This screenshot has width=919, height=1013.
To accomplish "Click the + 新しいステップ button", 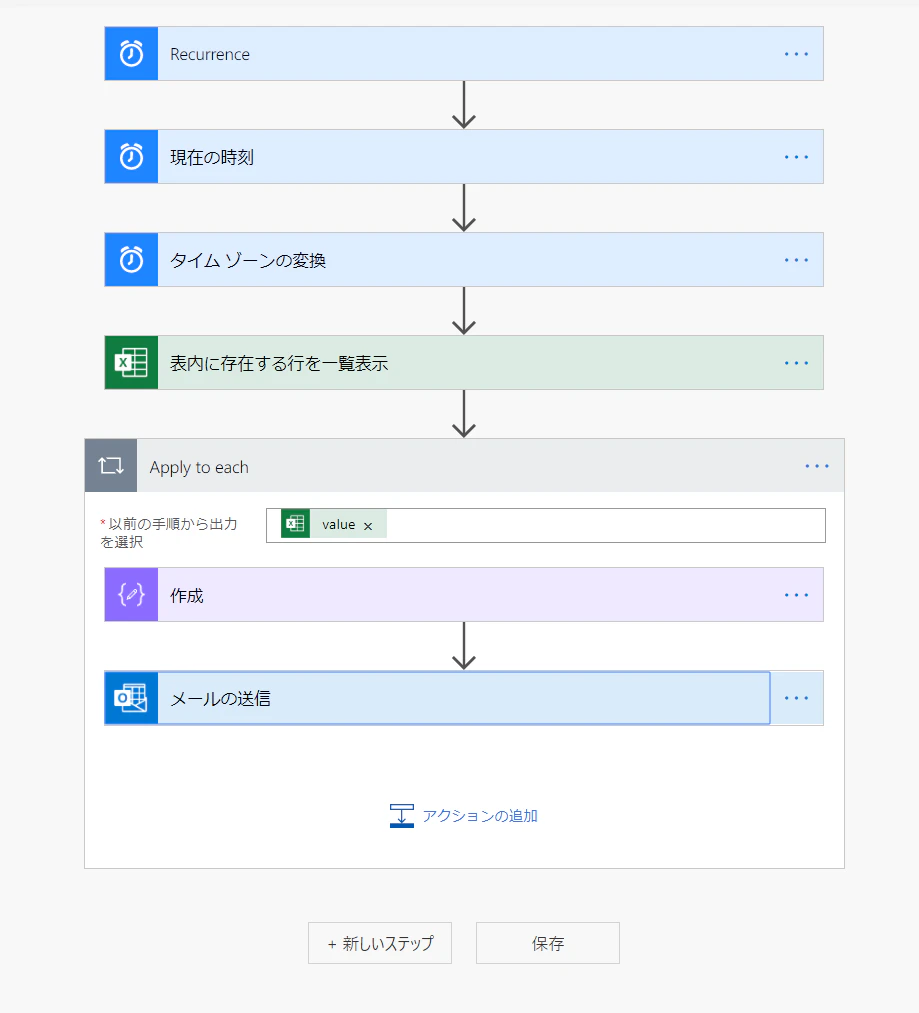I will [380, 943].
